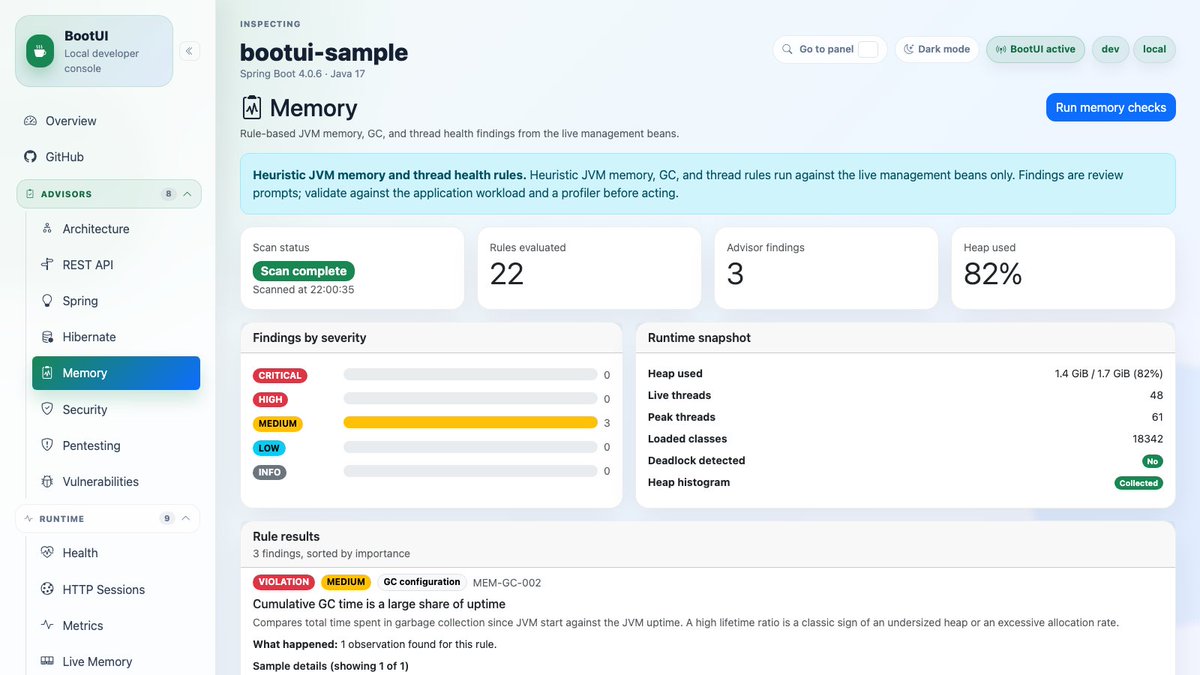
Task: Click the GC configuration tag
Action: click(x=422, y=582)
